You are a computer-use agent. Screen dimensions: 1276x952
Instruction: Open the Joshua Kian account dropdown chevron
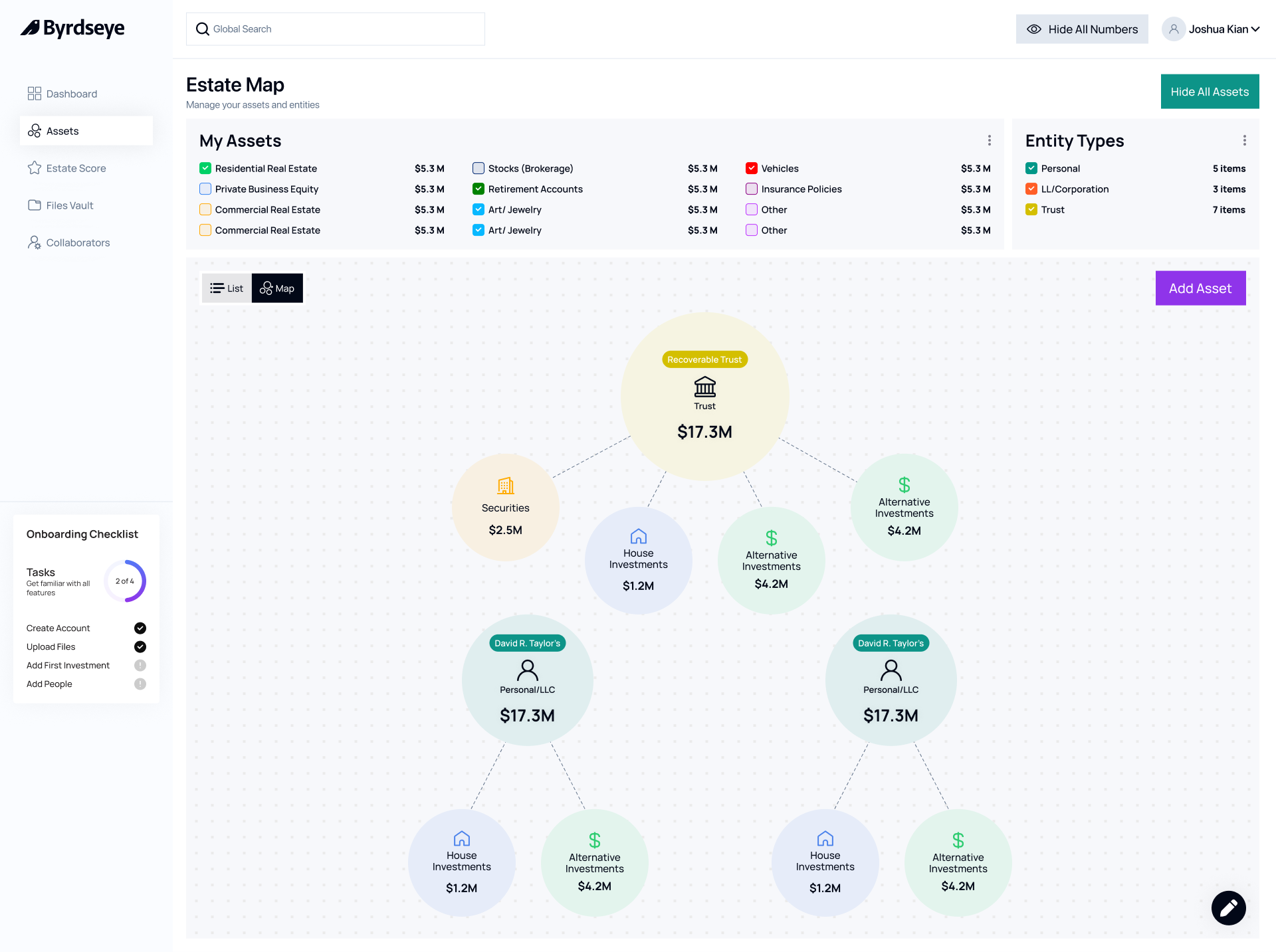1255,29
